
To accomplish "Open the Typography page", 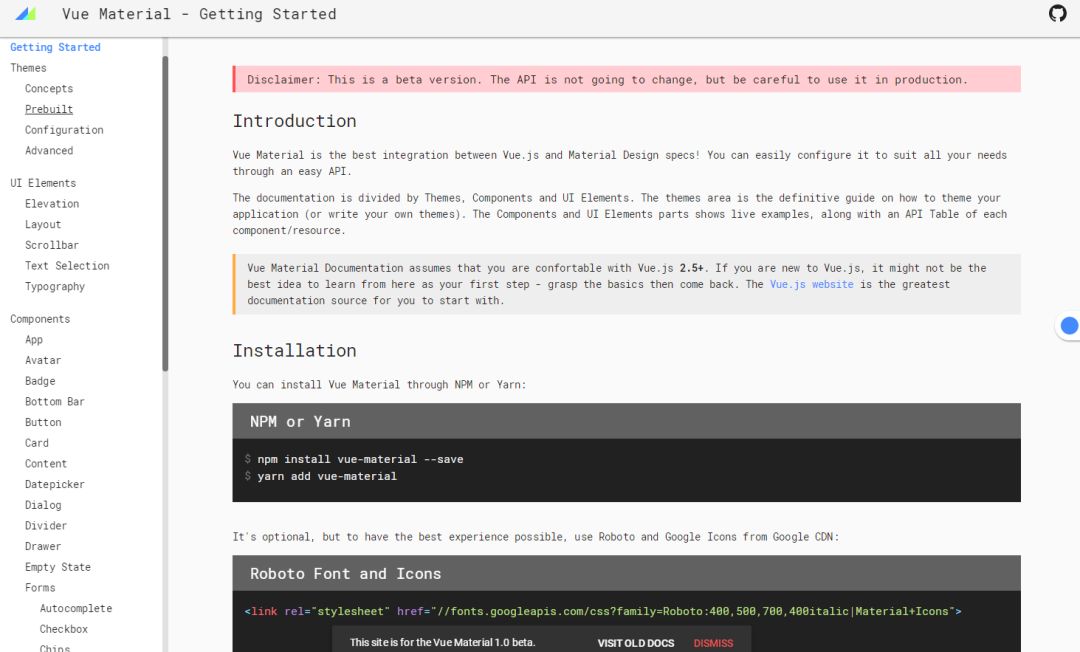I will pos(54,286).
